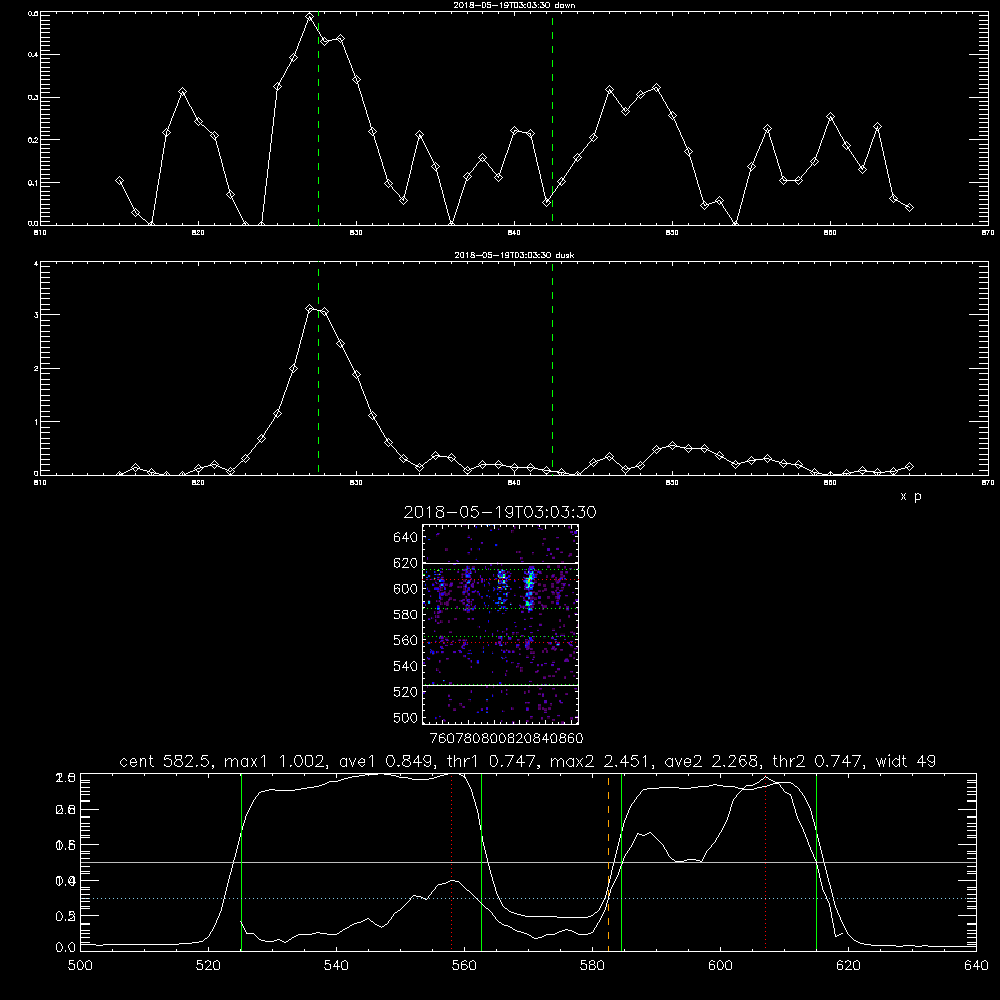This screenshot has width=1000, height=1000.
Task: Click 'thr2 0.747' in the statistics line
Action: click(x=818, y=761)
